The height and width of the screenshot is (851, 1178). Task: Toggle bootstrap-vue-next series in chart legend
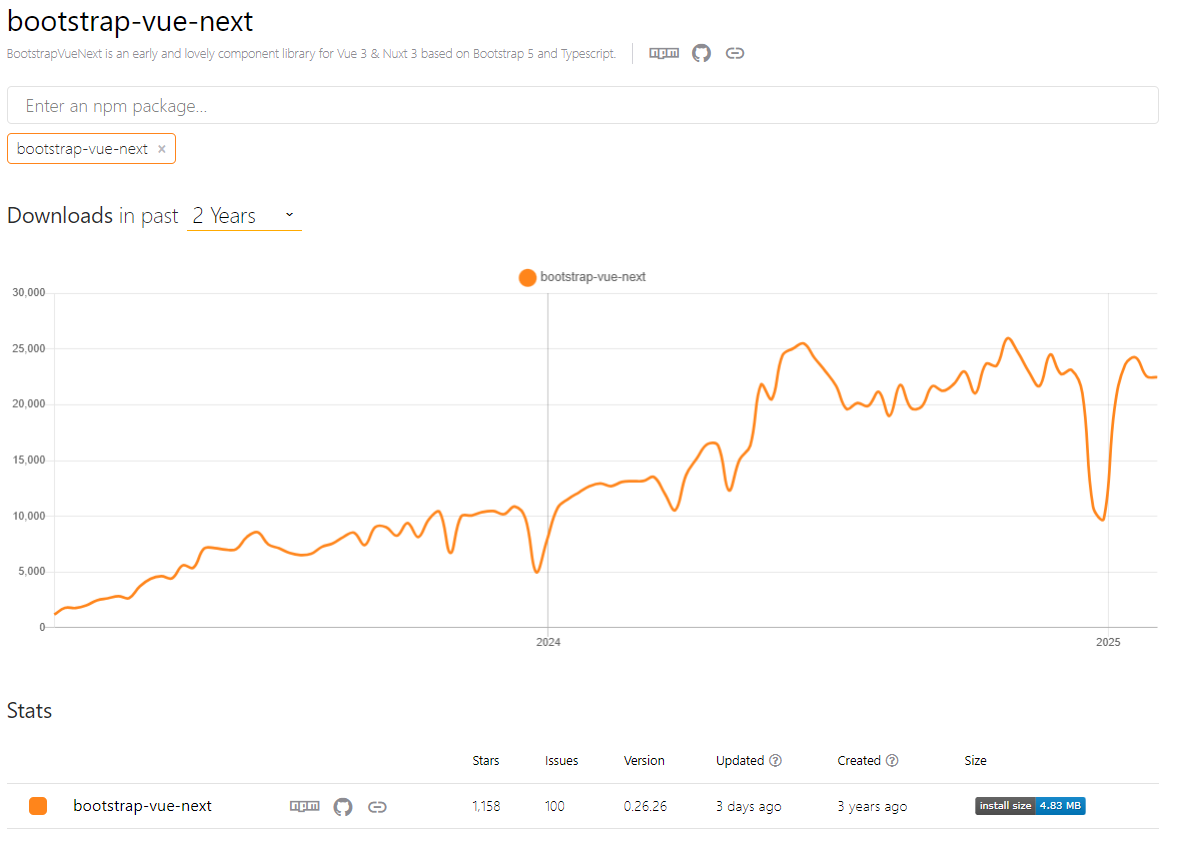click(x=583, y=277)
